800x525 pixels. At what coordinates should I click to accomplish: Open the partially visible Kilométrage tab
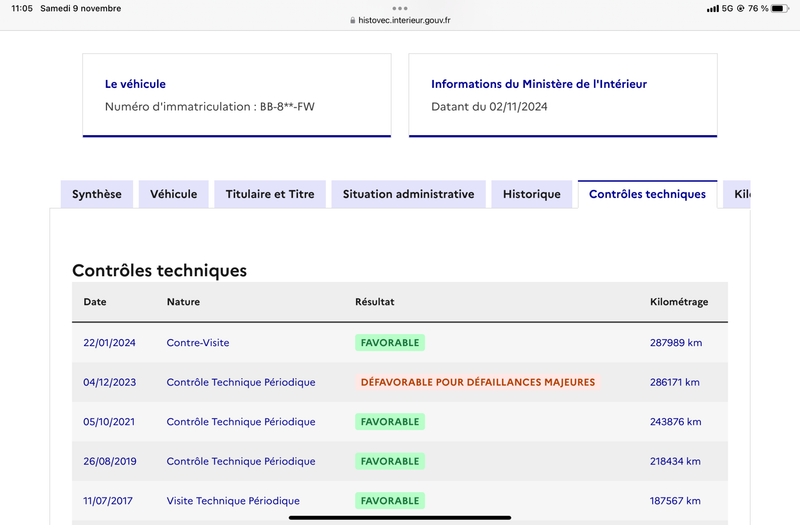737,194
